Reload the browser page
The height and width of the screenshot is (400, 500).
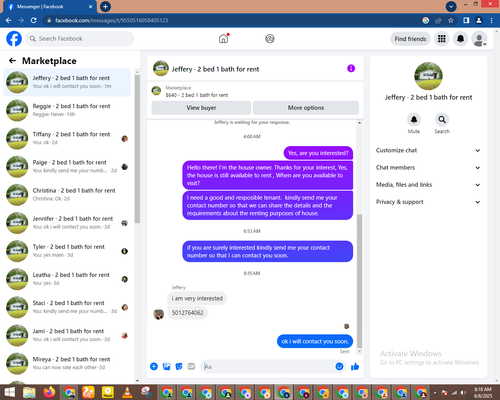point(33,20)
